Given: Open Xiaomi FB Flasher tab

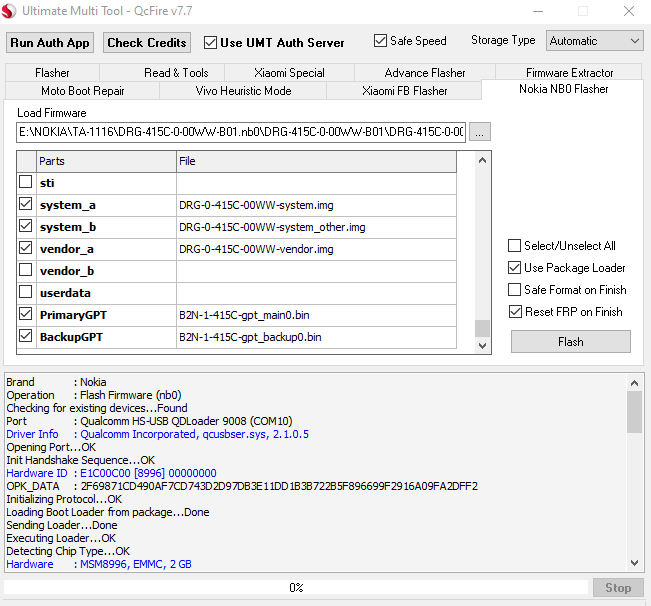Looking at the screenshot, I should 404,90.
